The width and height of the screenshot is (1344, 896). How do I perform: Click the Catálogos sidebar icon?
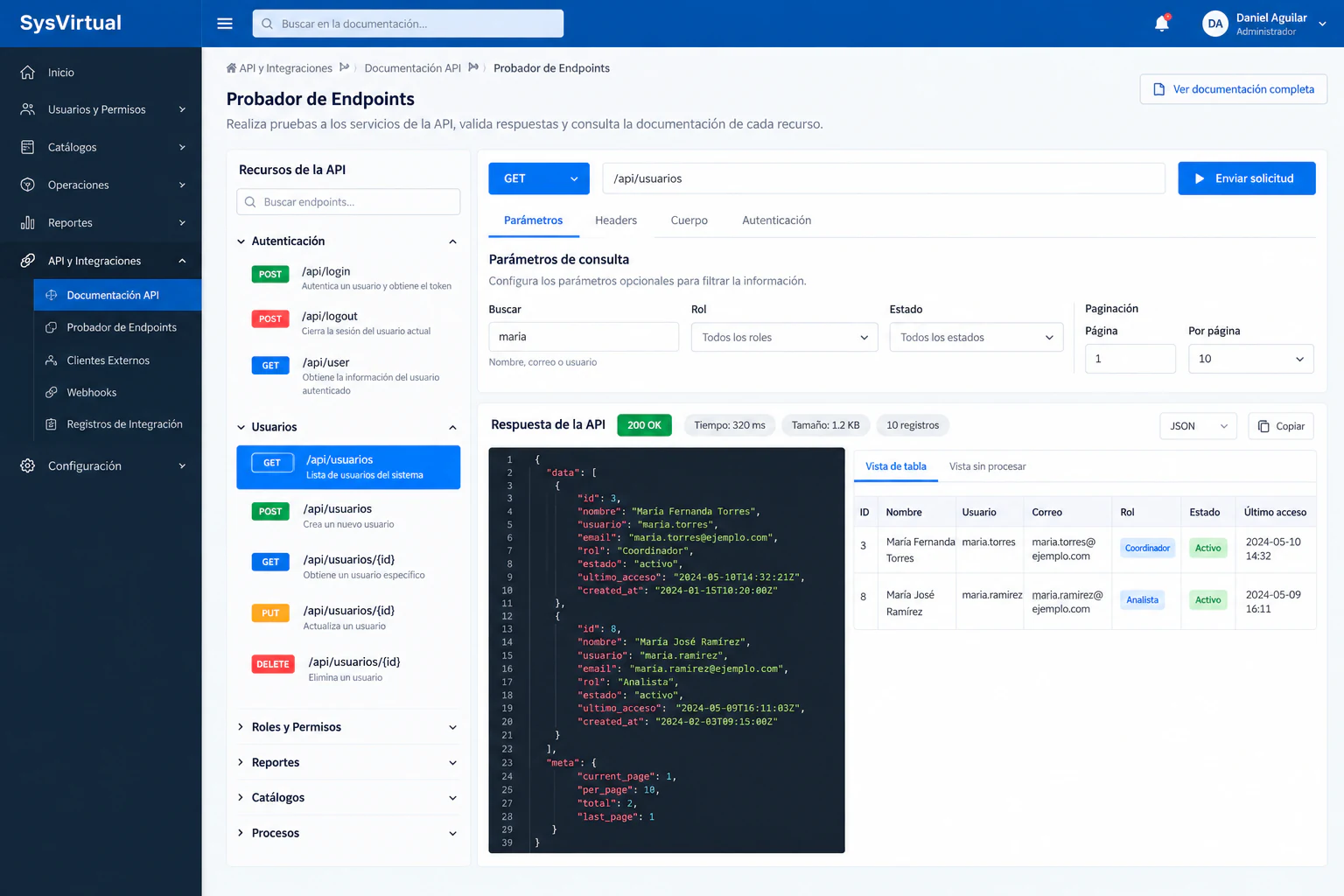(28, 147)
